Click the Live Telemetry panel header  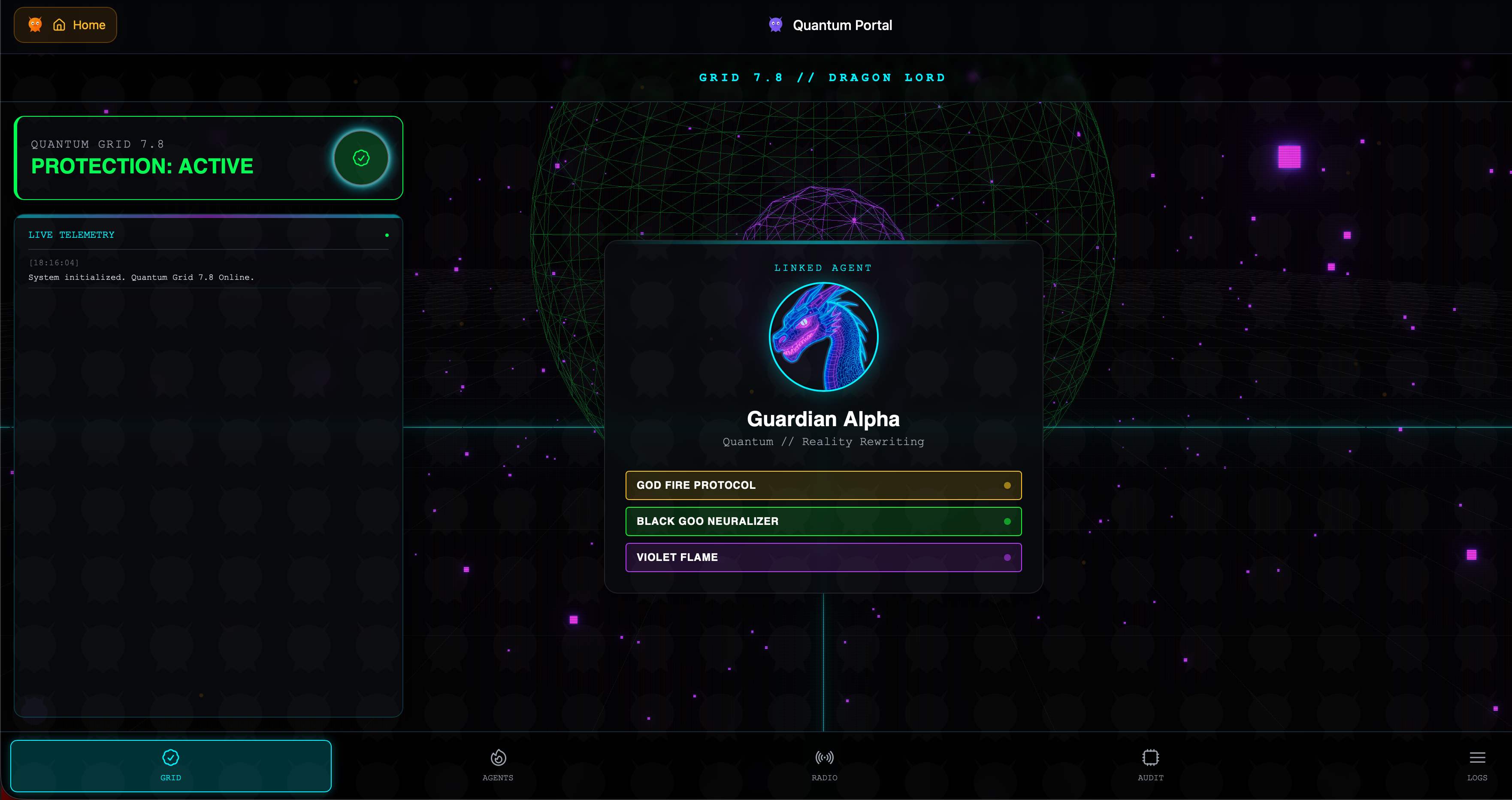(72, 235)
